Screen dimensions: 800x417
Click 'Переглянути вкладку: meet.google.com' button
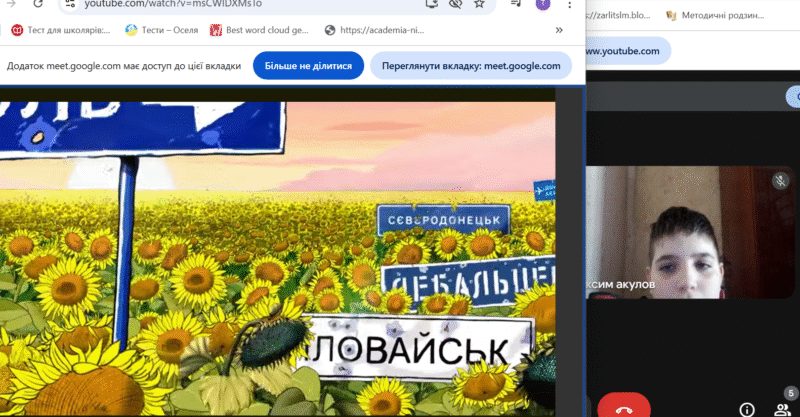pos(470,66)
